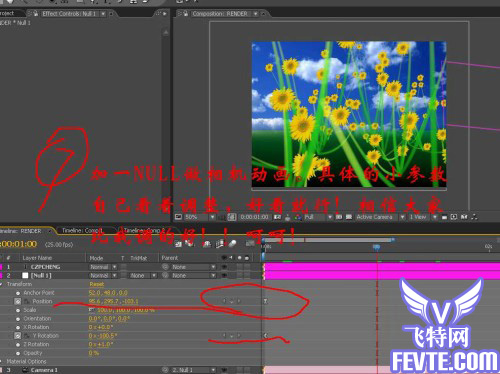Viewport: 500px width, 374px height.
Task: Open the Full resolution dropdown
Action: 318,217
